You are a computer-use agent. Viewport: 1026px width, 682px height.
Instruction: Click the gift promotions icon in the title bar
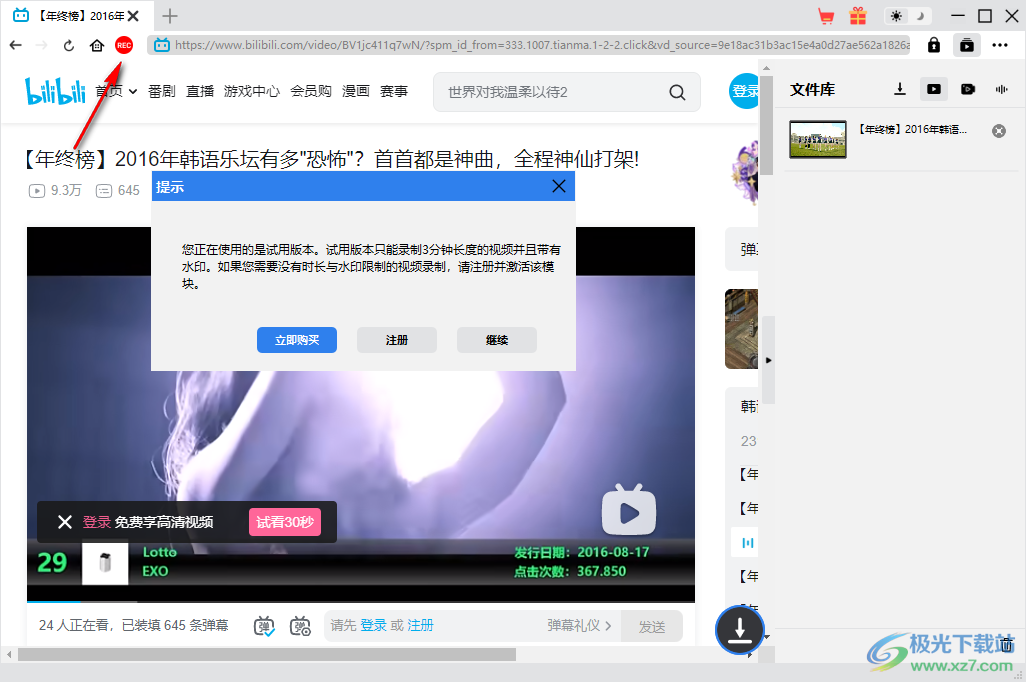(x=858, y=15)
